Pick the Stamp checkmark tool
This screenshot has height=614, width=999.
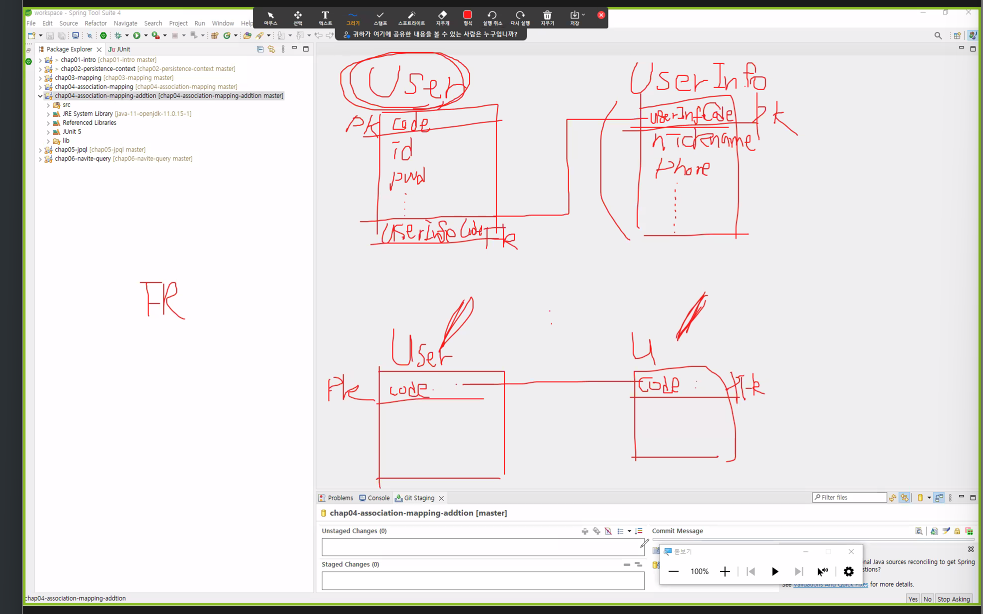[x=380, y=18]
